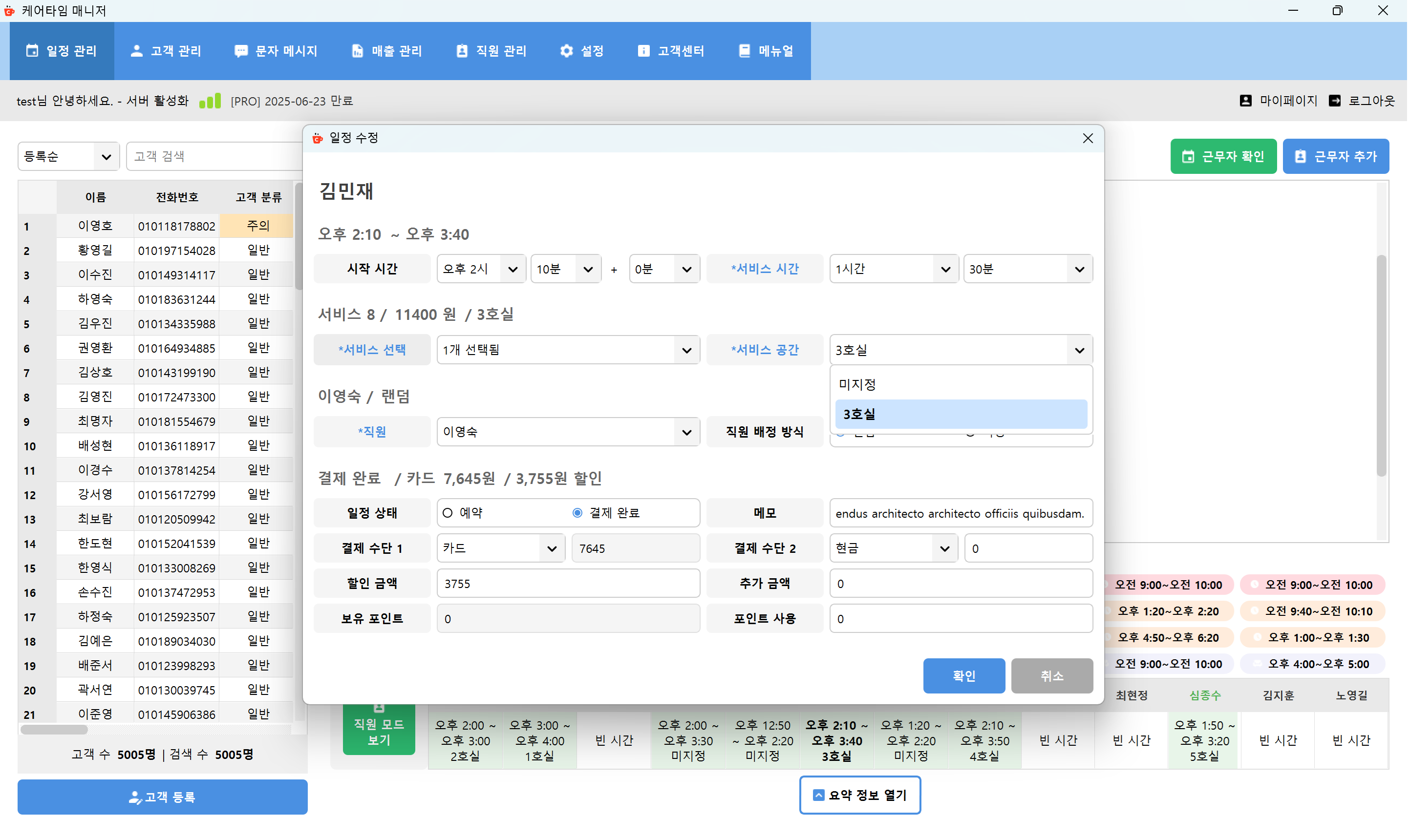Open the 매출 관리 menu
Viewport: 1409px width, 840px height.
386,50
